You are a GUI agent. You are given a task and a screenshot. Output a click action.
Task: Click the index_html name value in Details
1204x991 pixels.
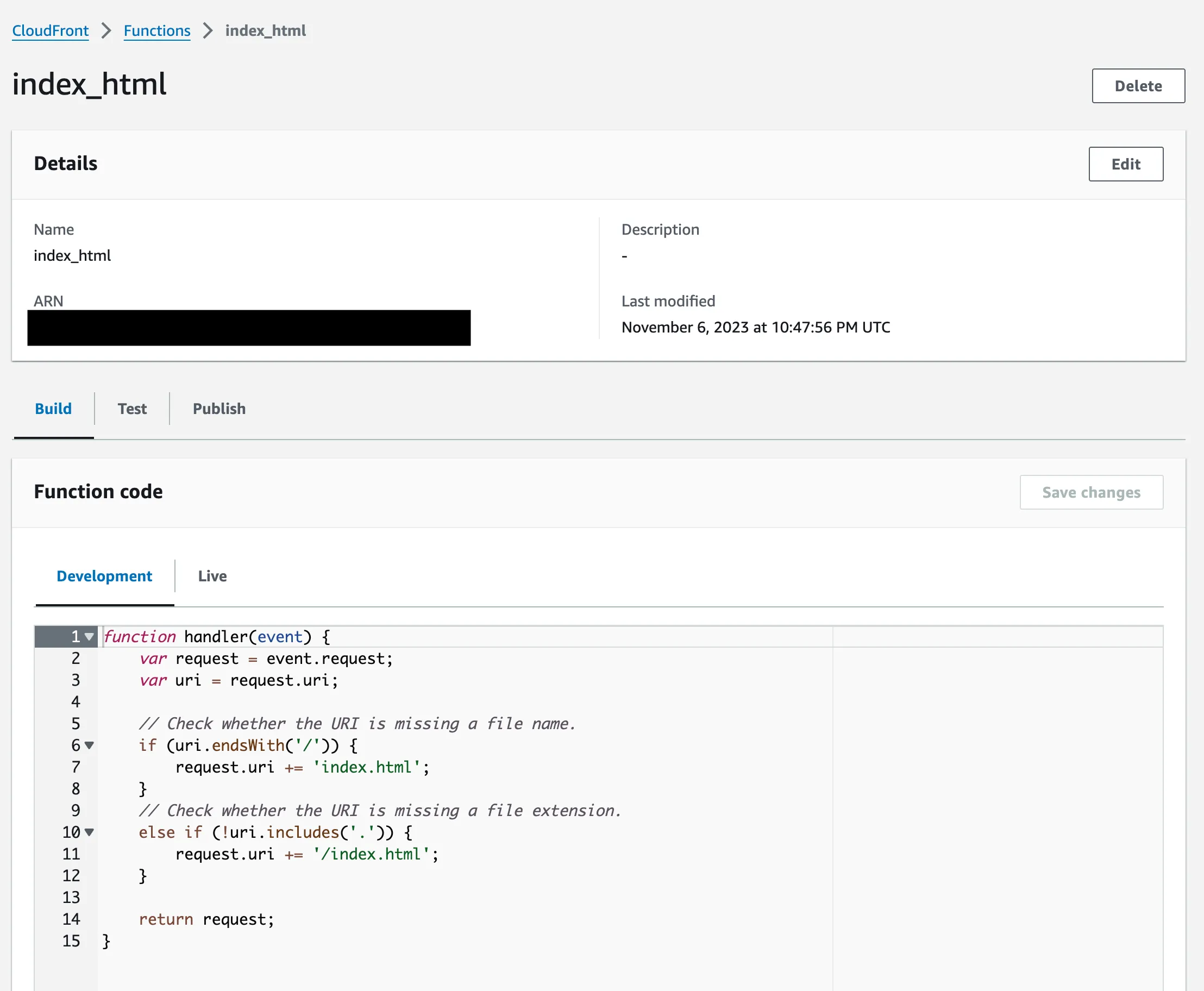72,256
